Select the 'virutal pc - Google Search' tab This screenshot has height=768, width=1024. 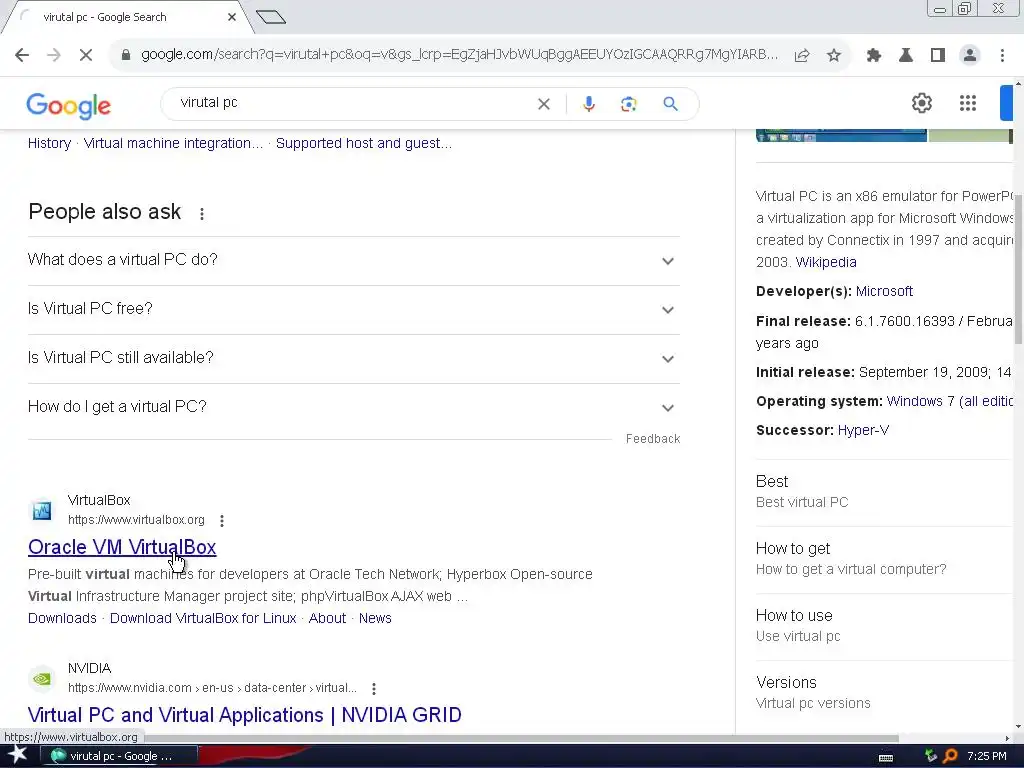coord(124,18)
